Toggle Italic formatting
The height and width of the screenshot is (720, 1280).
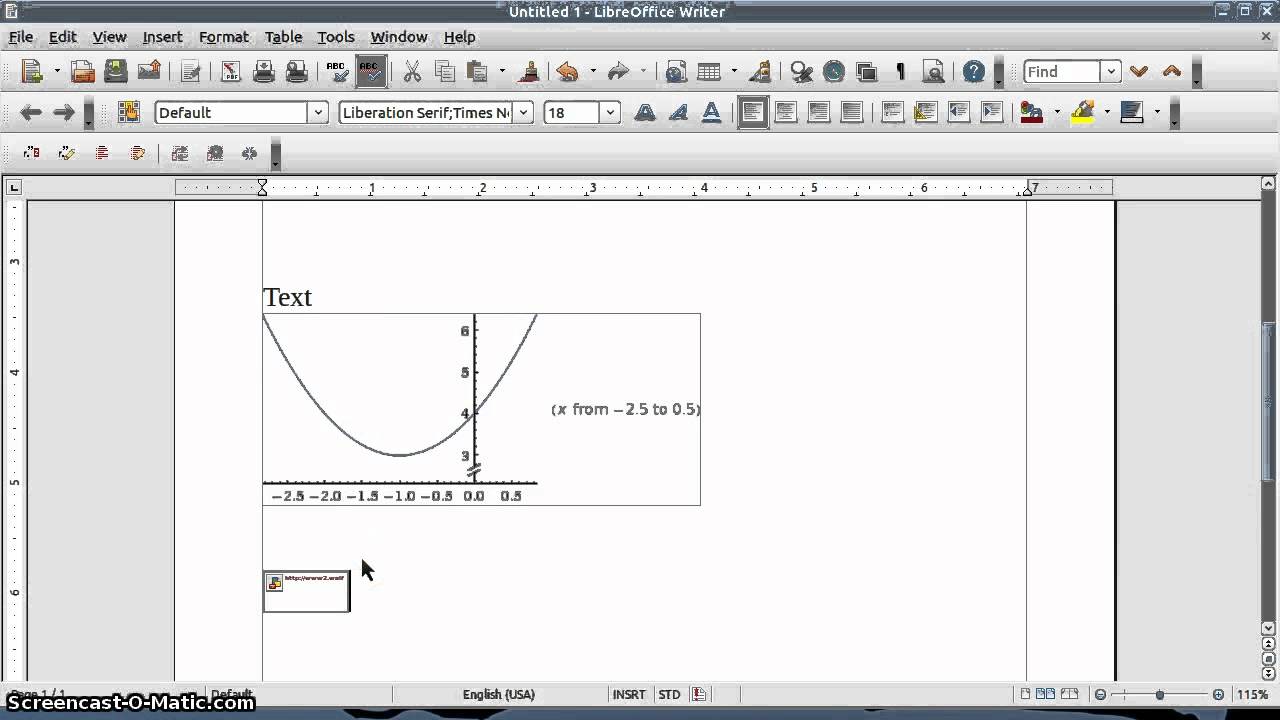click(678, 112)
